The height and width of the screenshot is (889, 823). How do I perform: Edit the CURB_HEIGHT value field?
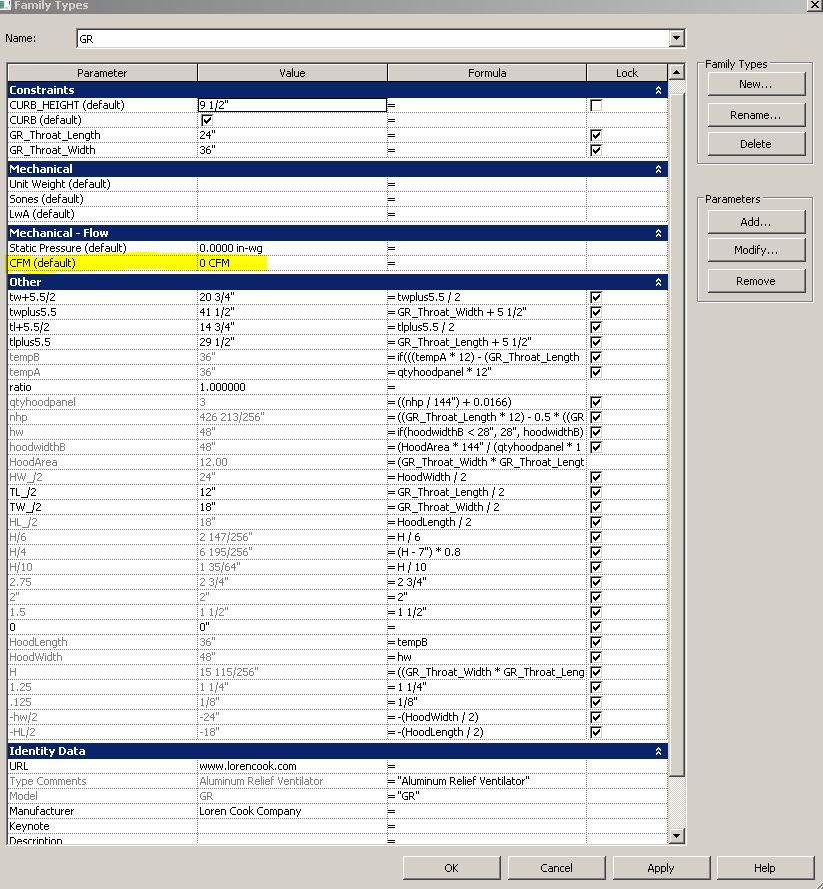pyautogui.click(x=290, y=104)
